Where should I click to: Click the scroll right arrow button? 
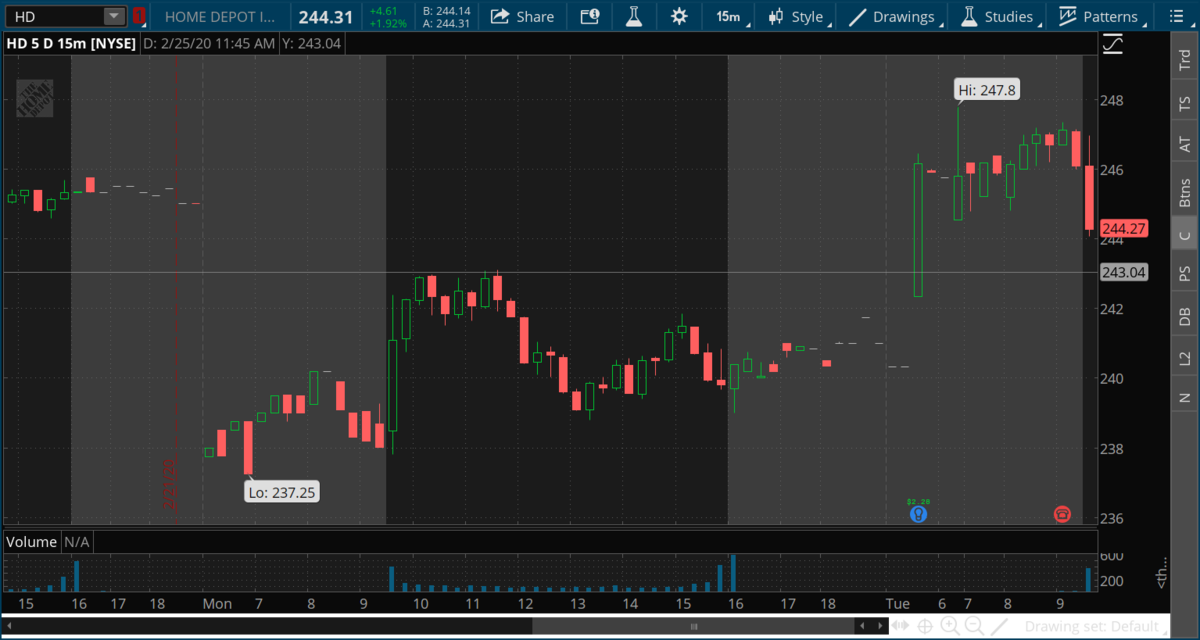878,626
